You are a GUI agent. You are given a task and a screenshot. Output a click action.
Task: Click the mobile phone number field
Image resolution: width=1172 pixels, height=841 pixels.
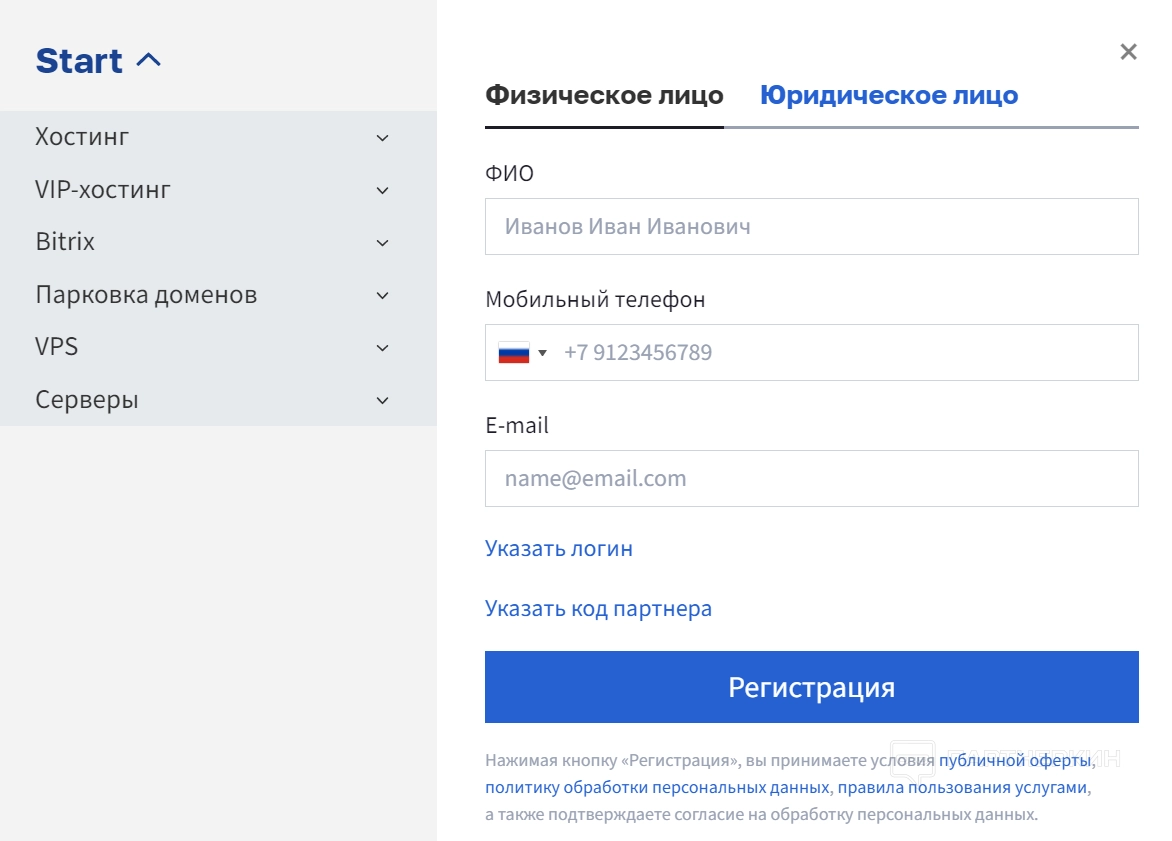click(845, 353)
